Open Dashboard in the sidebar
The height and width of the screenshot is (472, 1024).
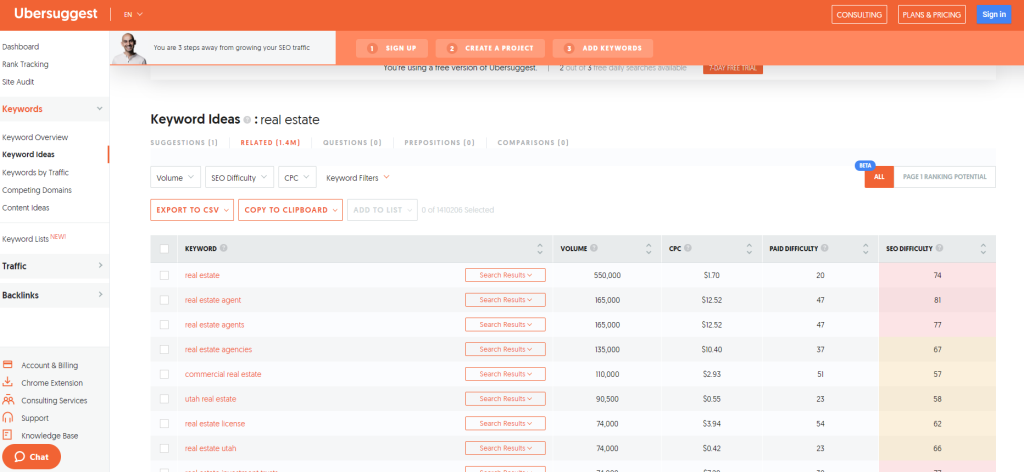pyautogui.click(x=20, y=46)
